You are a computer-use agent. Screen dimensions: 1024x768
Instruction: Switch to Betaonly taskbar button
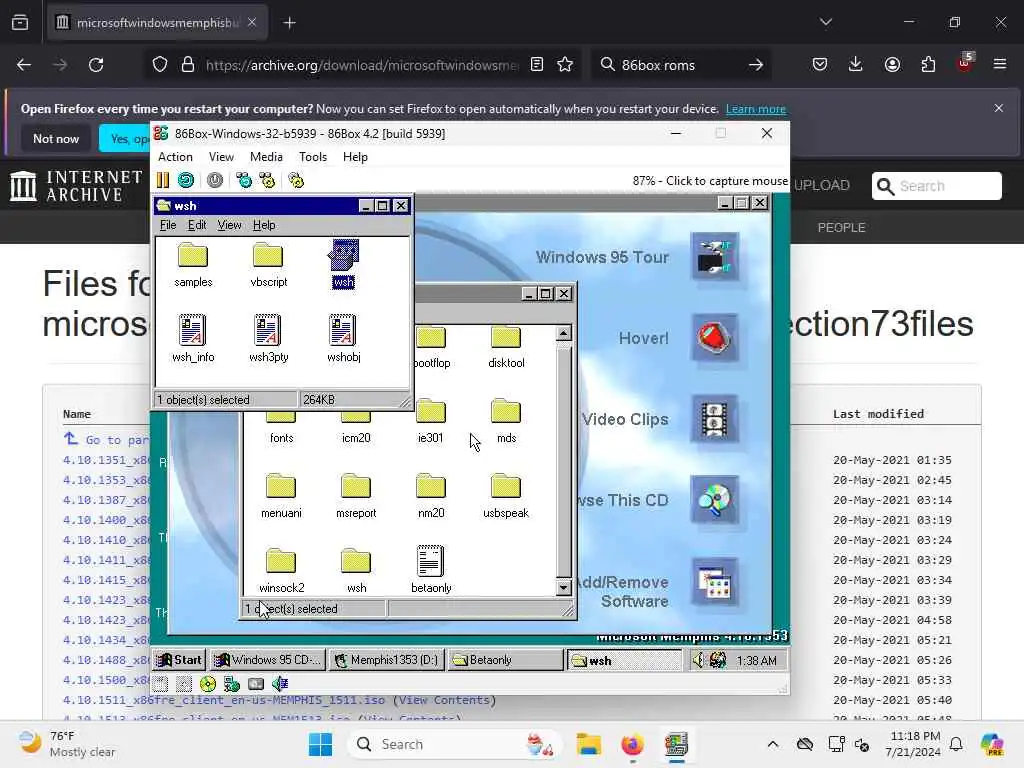click(x=505, y=660)
